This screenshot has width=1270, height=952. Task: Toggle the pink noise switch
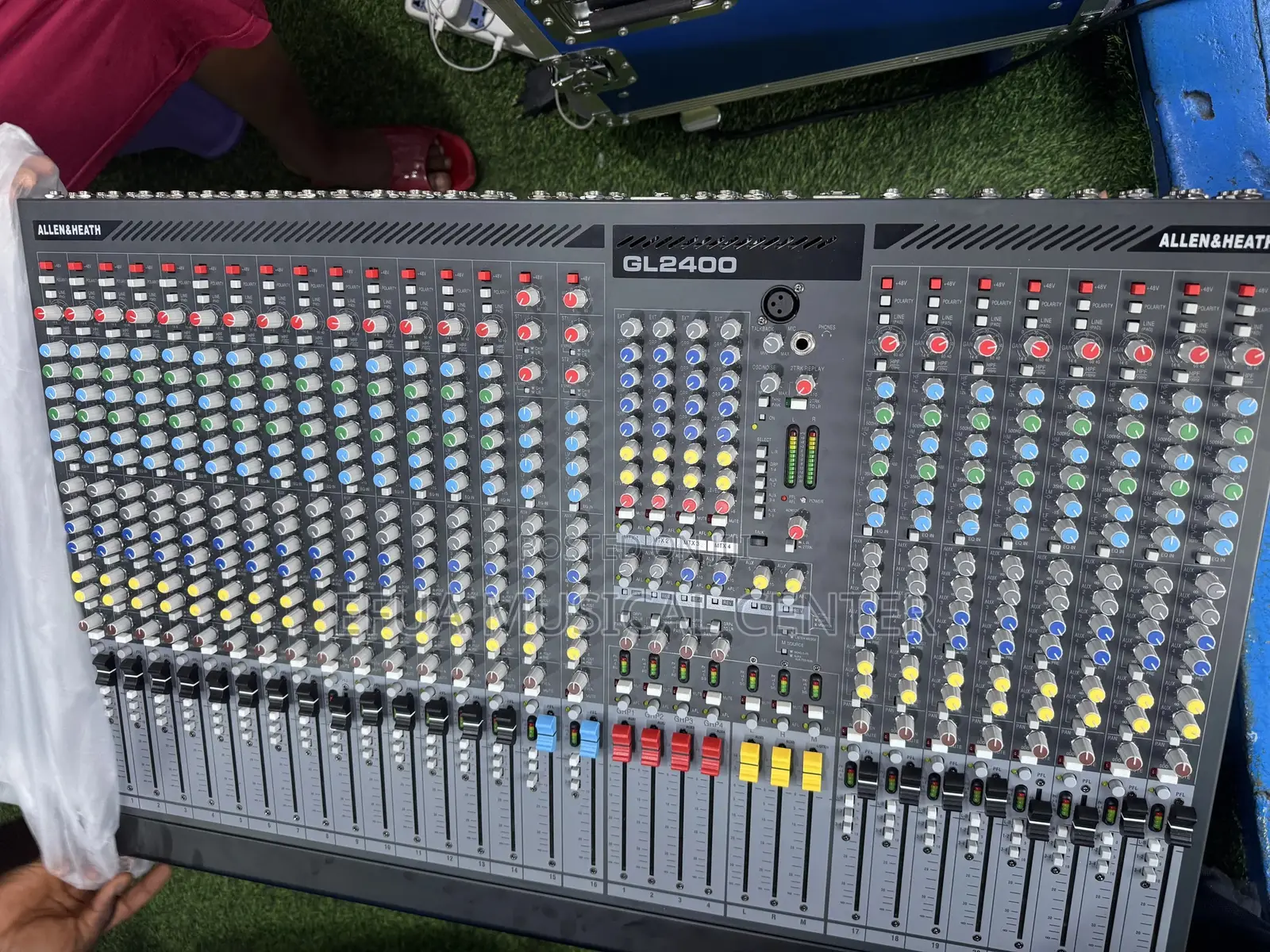764,401
